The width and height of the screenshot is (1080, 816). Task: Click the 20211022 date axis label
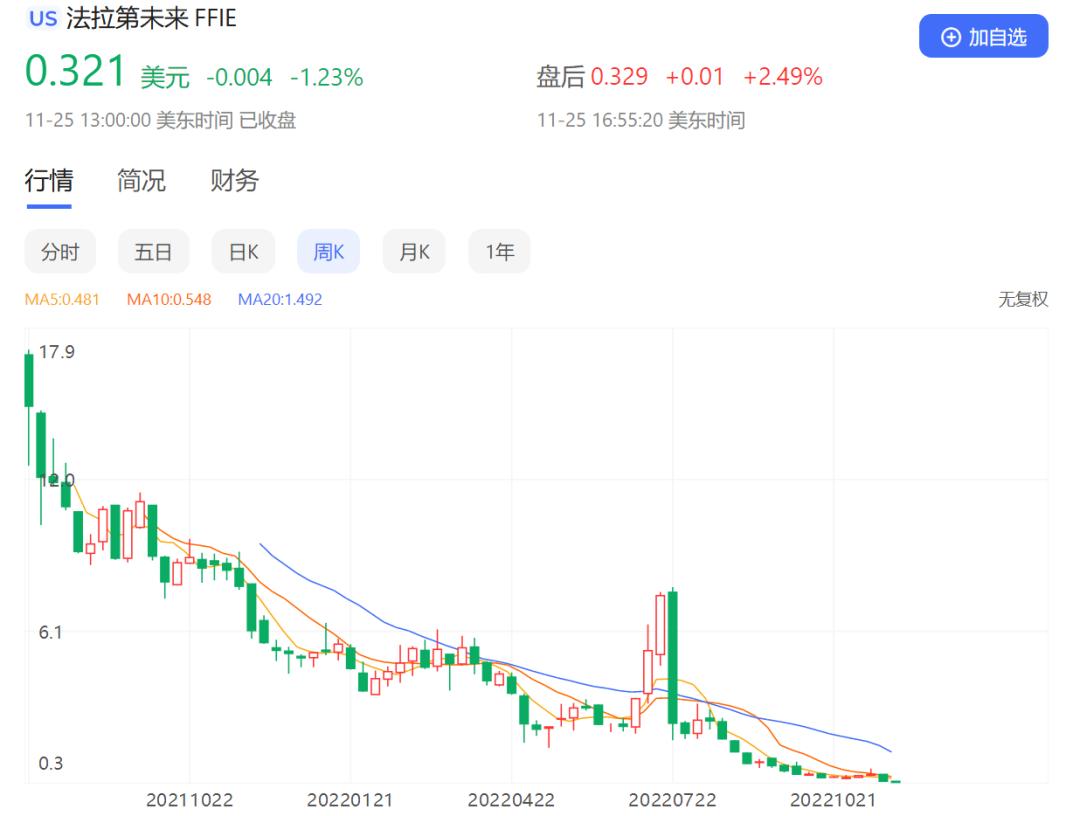[x=189, y=800]
